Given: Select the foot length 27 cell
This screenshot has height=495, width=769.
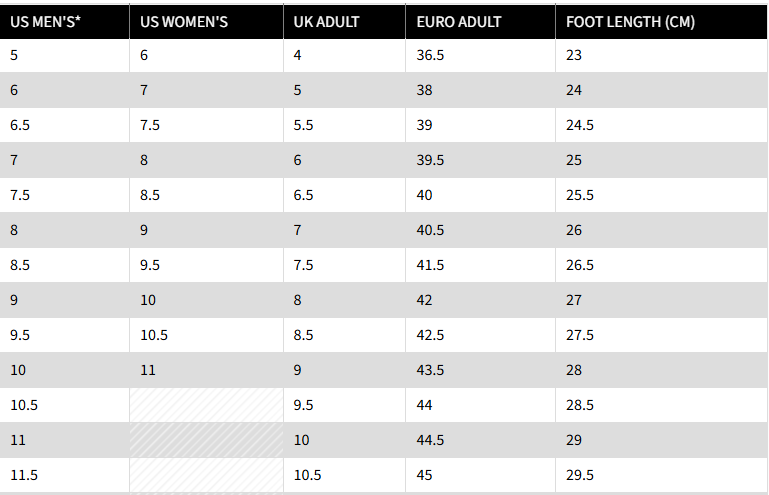Looking at the screenshot, I should (574, 300).
